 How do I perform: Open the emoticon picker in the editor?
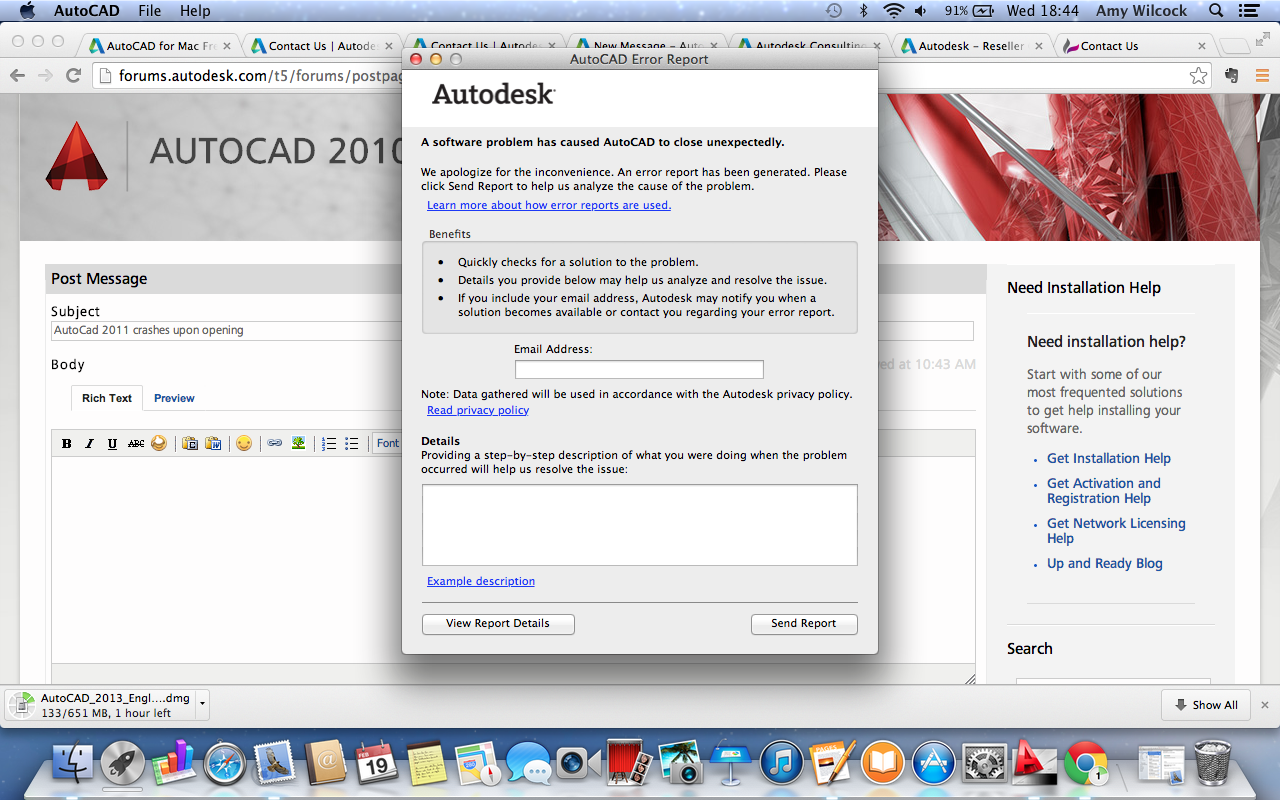click(244, 443)
